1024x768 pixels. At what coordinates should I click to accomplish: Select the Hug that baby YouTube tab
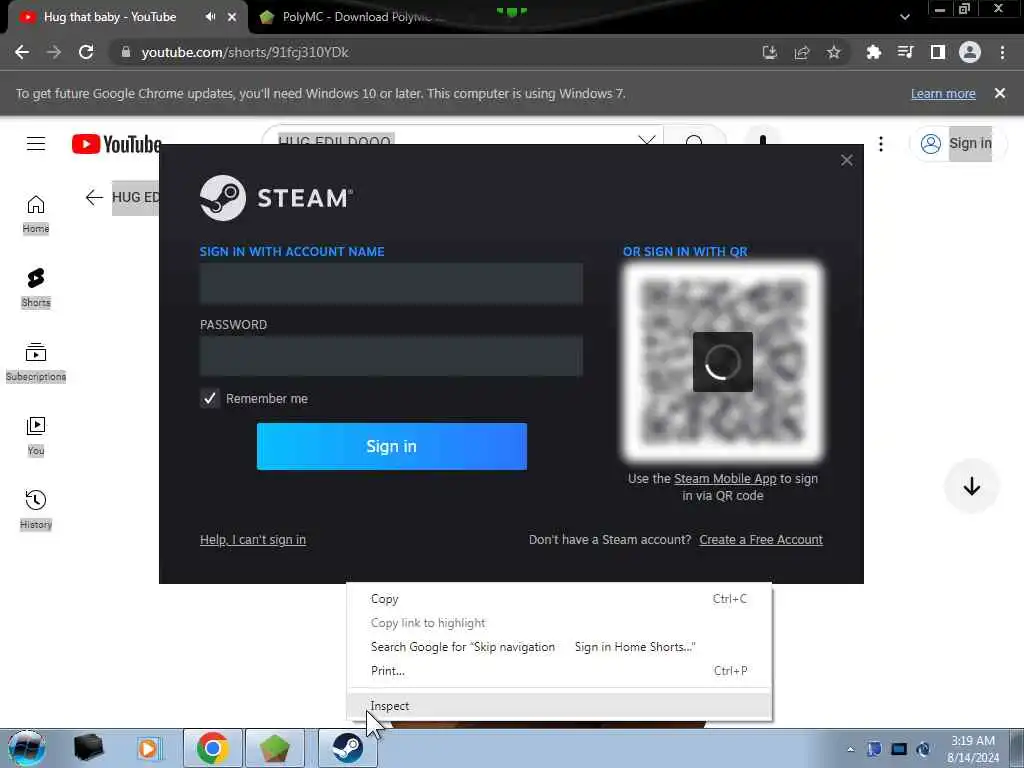pyautogui.click(x=110, y=17)
